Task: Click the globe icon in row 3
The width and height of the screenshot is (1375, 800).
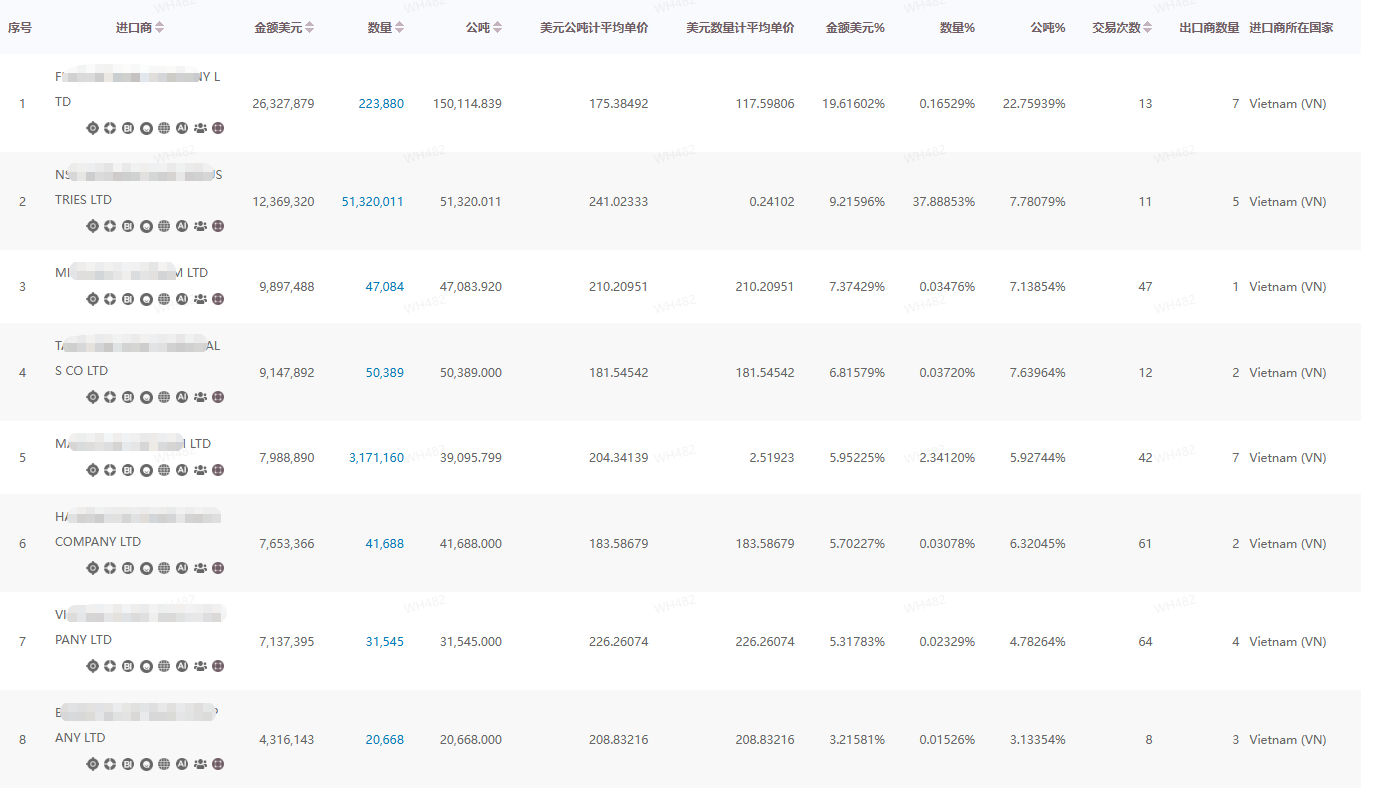Action: 164,299
